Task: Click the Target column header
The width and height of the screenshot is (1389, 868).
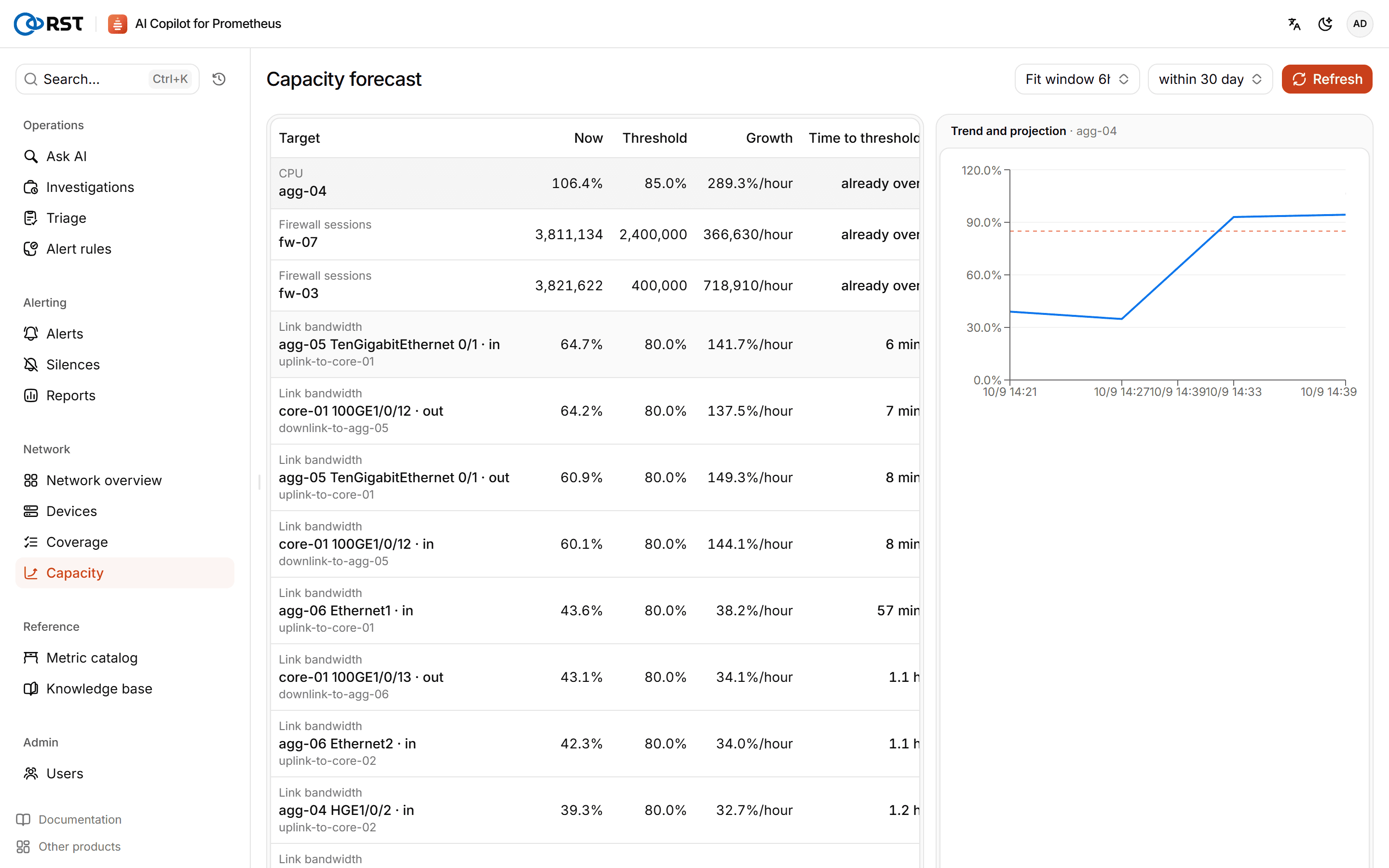Action: coord(299,138)
